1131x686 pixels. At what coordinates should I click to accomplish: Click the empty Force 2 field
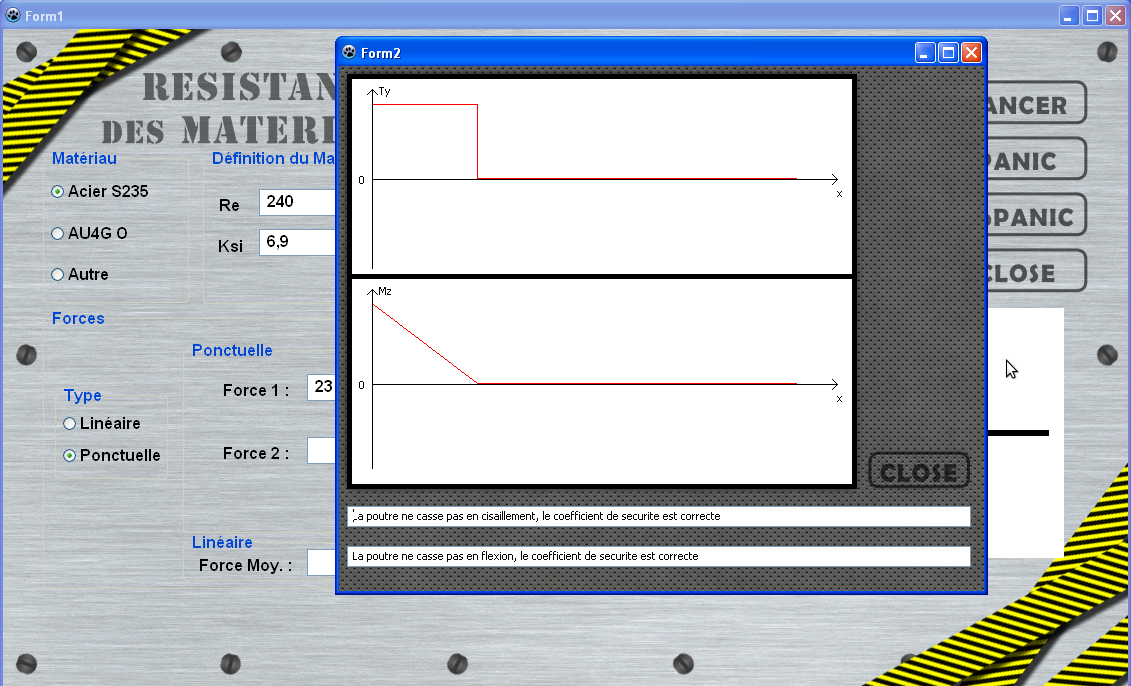click(x=321, y=450)
